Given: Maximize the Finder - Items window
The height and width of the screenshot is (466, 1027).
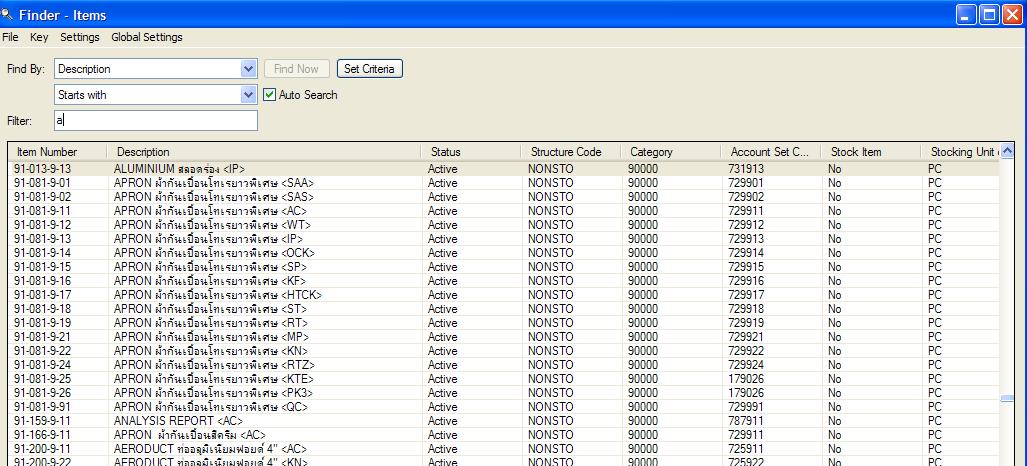Looking at the screenshot, I should point(990,14).
